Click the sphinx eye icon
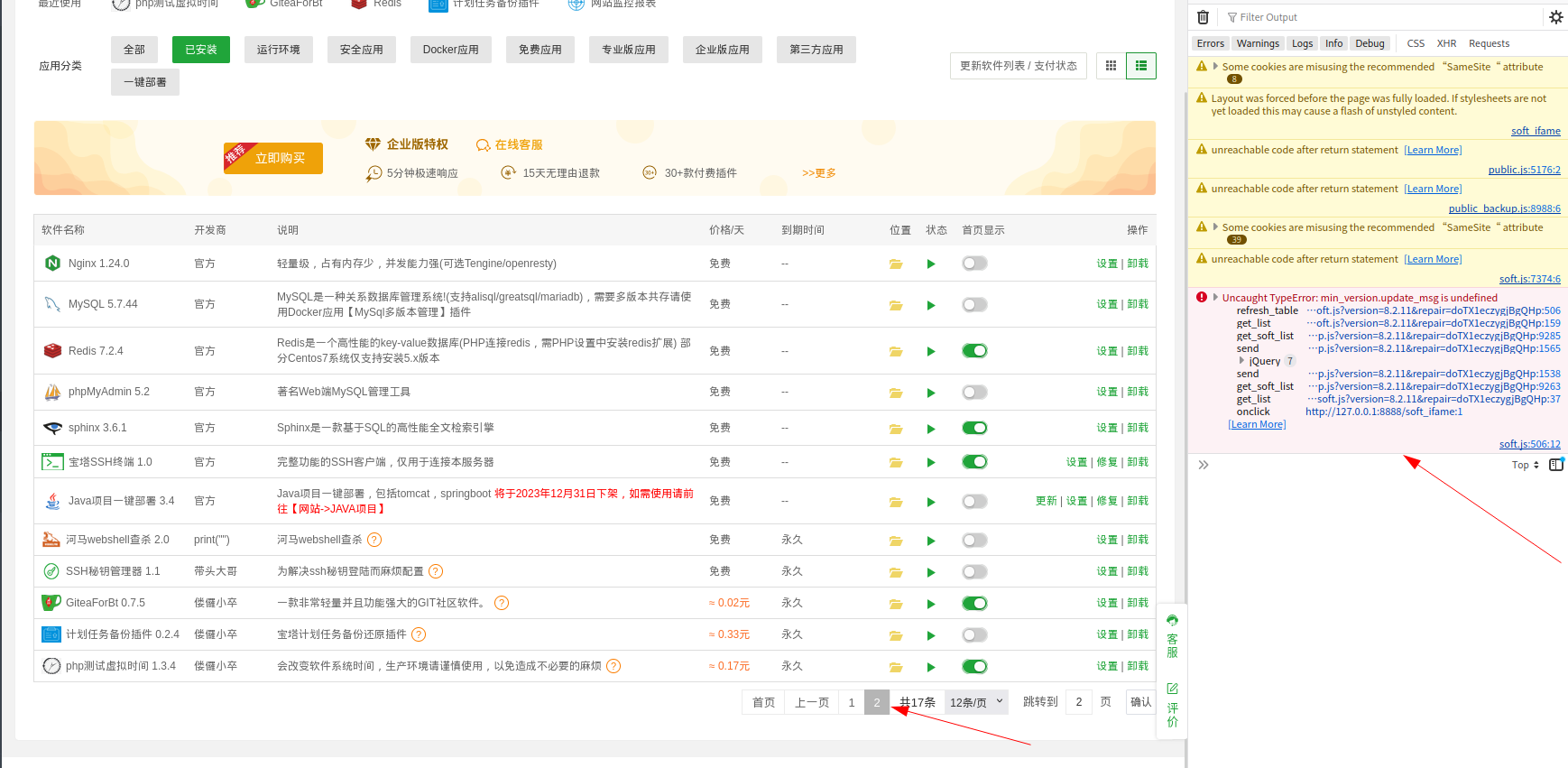This screenshot has width=1568, height=768. [x=52, y=428]
